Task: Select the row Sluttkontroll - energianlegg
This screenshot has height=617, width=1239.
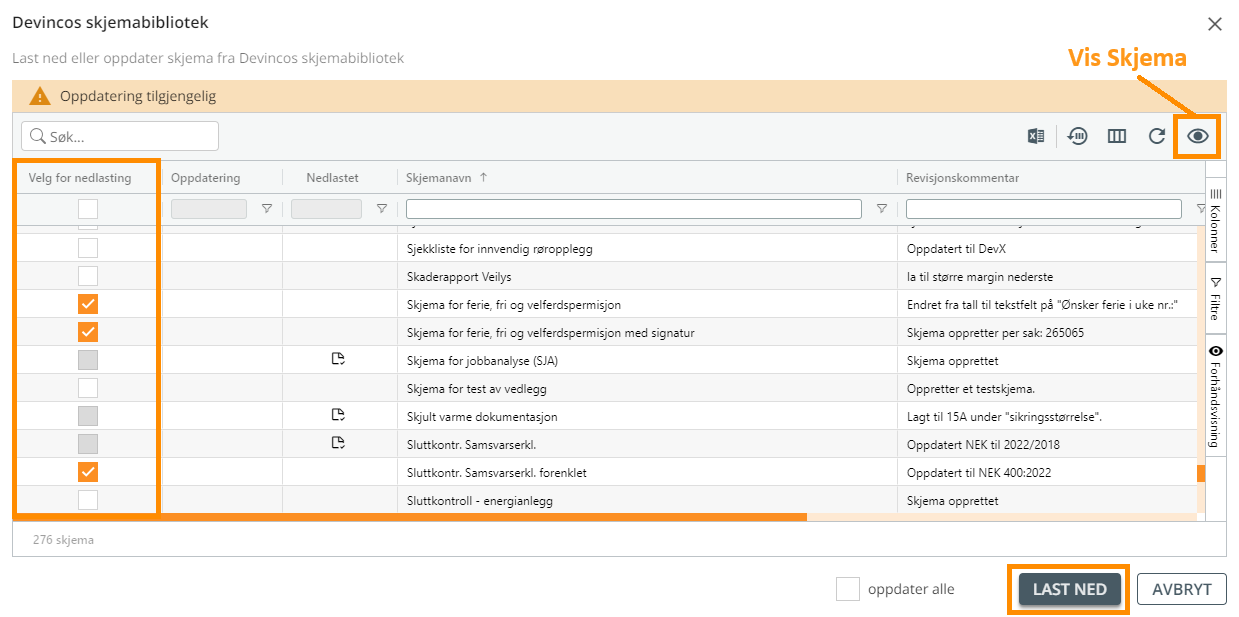Action: (603, 500)
